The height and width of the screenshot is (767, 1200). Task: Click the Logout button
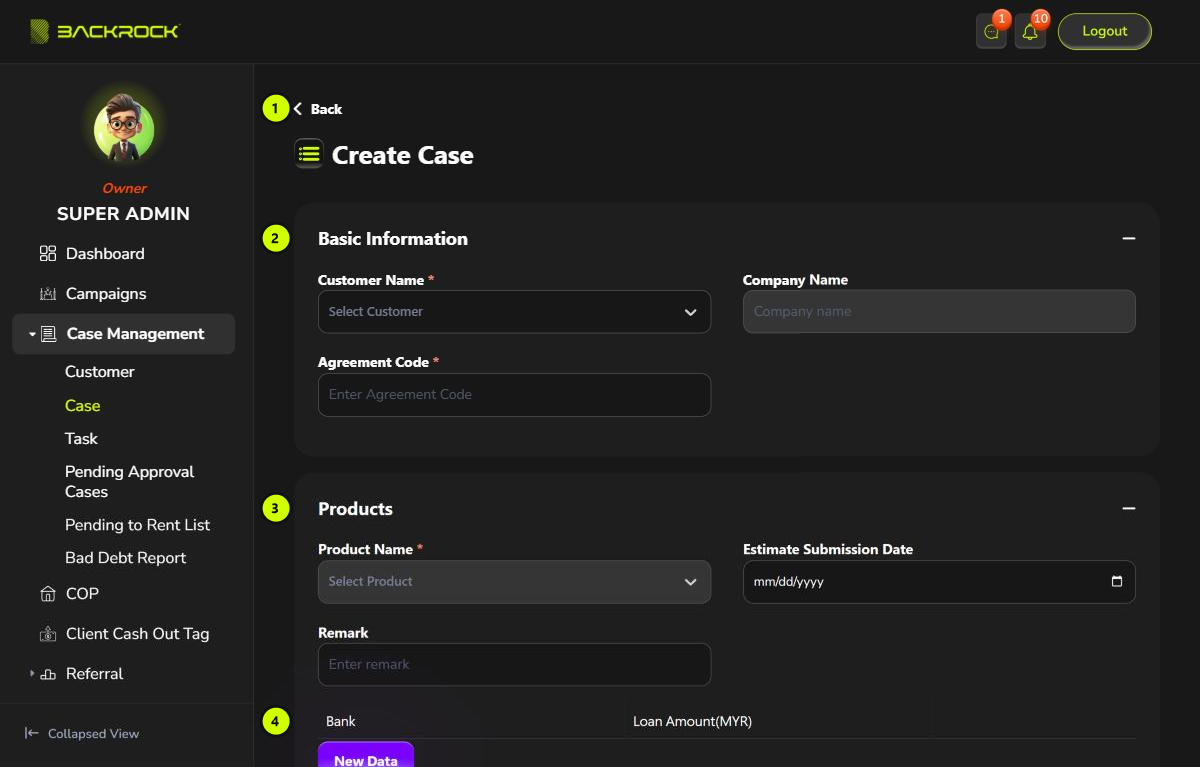[x=1105, y=31]
